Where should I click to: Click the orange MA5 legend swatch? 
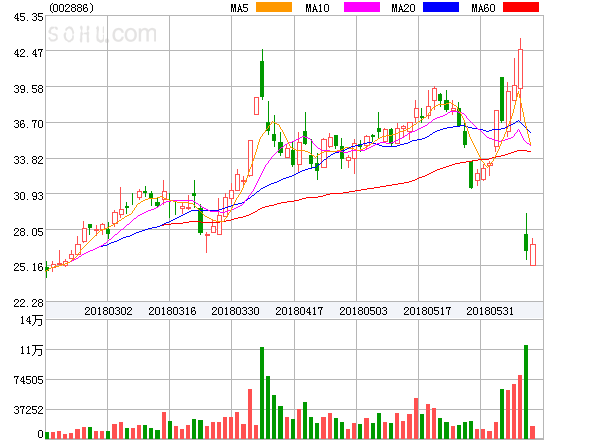(274, 8)
